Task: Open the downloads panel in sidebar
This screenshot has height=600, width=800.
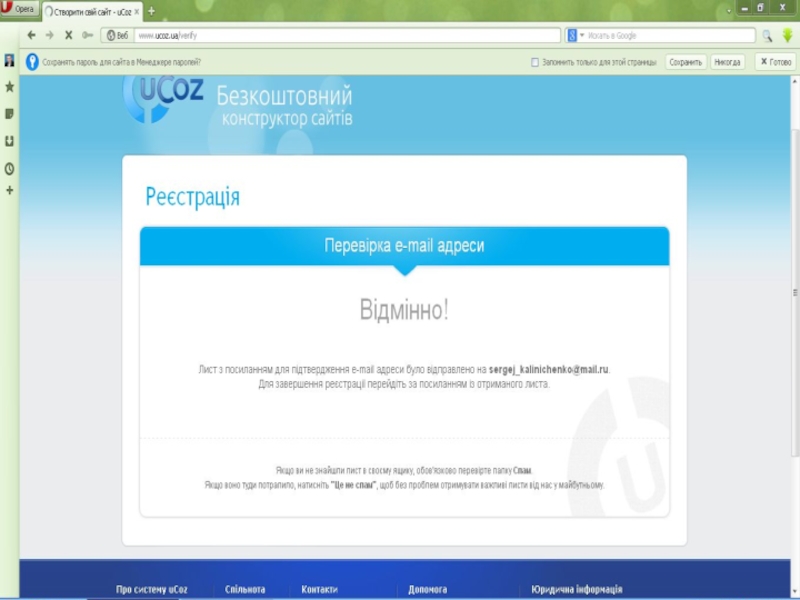Action: click(x=9, y=141)
